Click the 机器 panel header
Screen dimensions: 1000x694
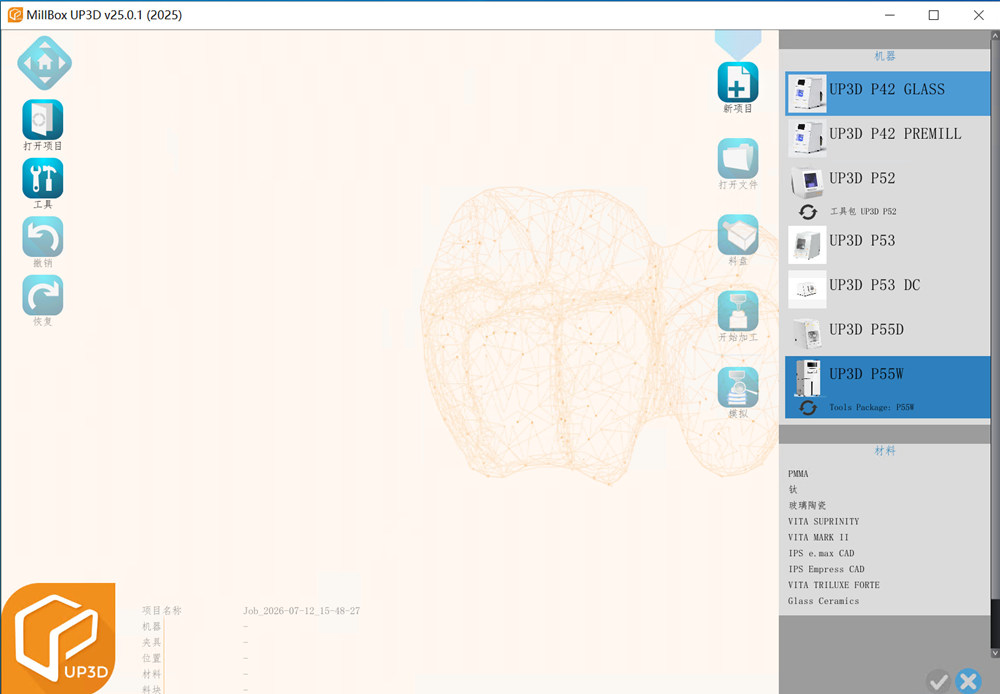point(885,56)
